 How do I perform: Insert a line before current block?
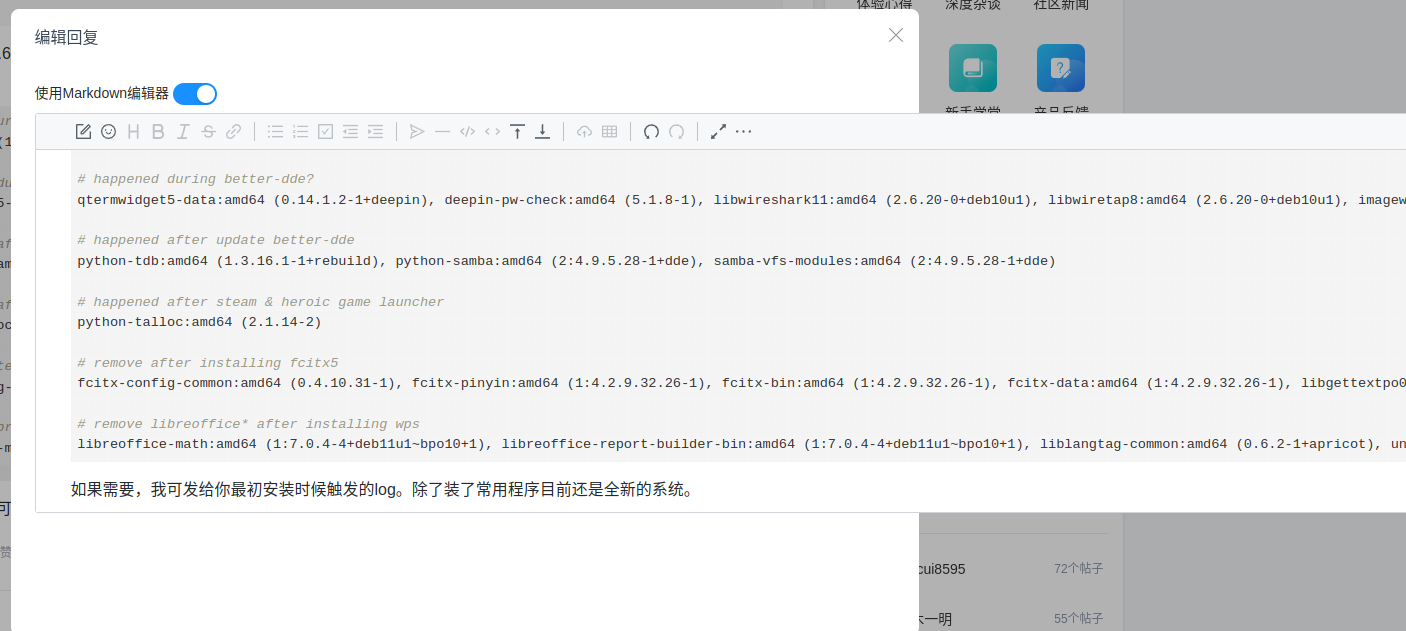click(517, 131)
